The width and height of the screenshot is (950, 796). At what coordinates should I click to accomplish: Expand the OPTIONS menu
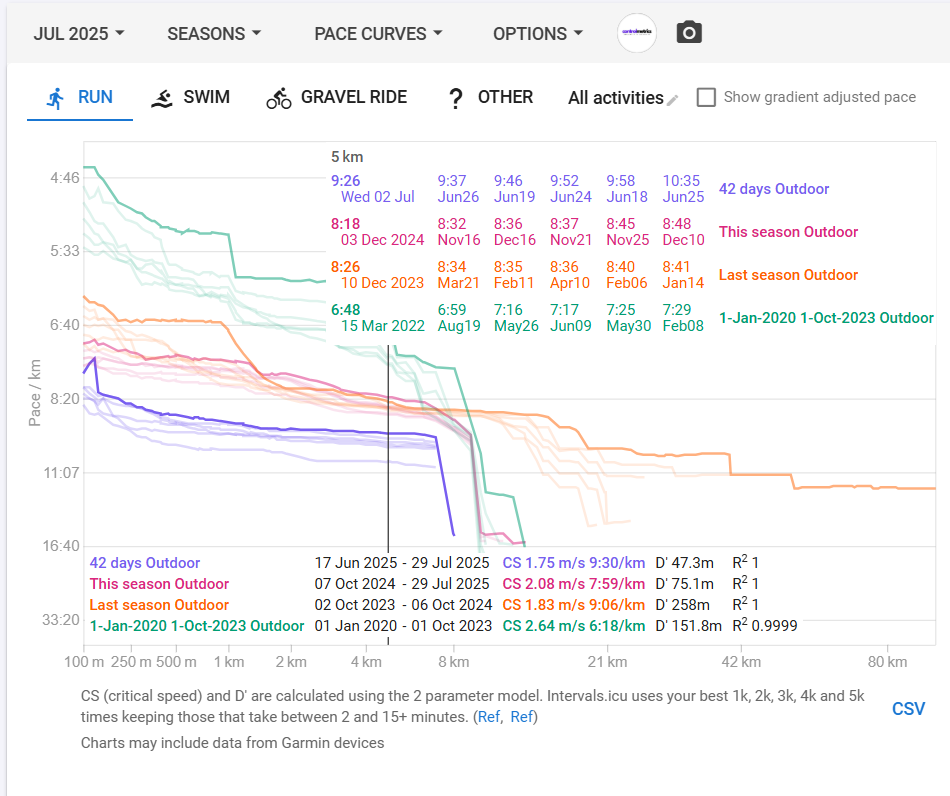(x=537, y=33)
